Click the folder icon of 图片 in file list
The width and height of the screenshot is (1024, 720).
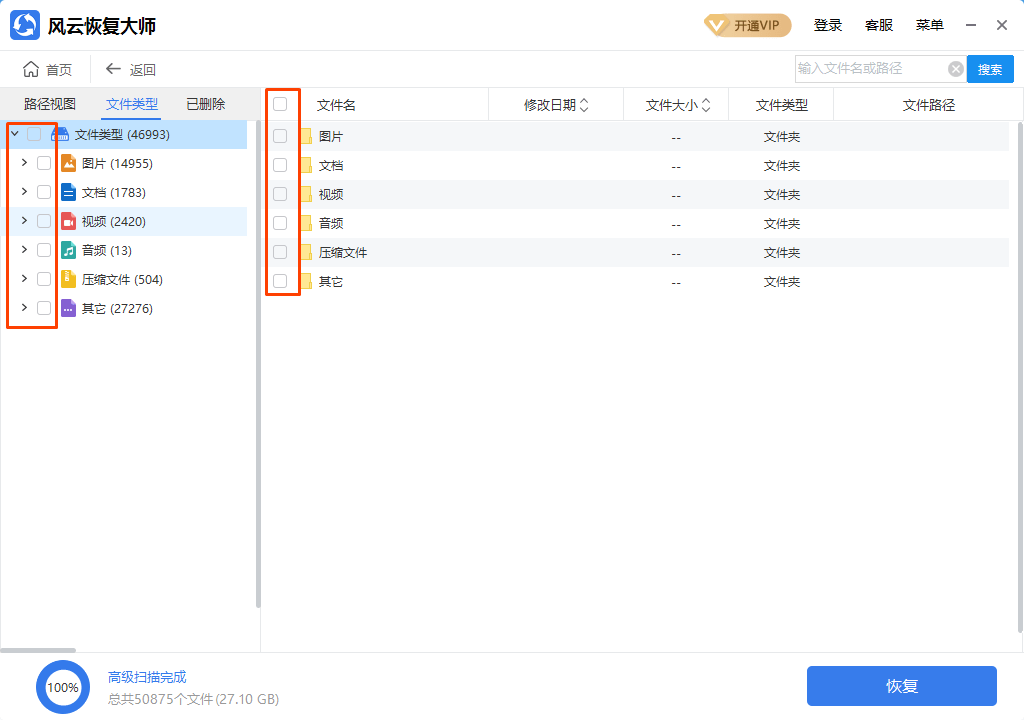point(306,137)
